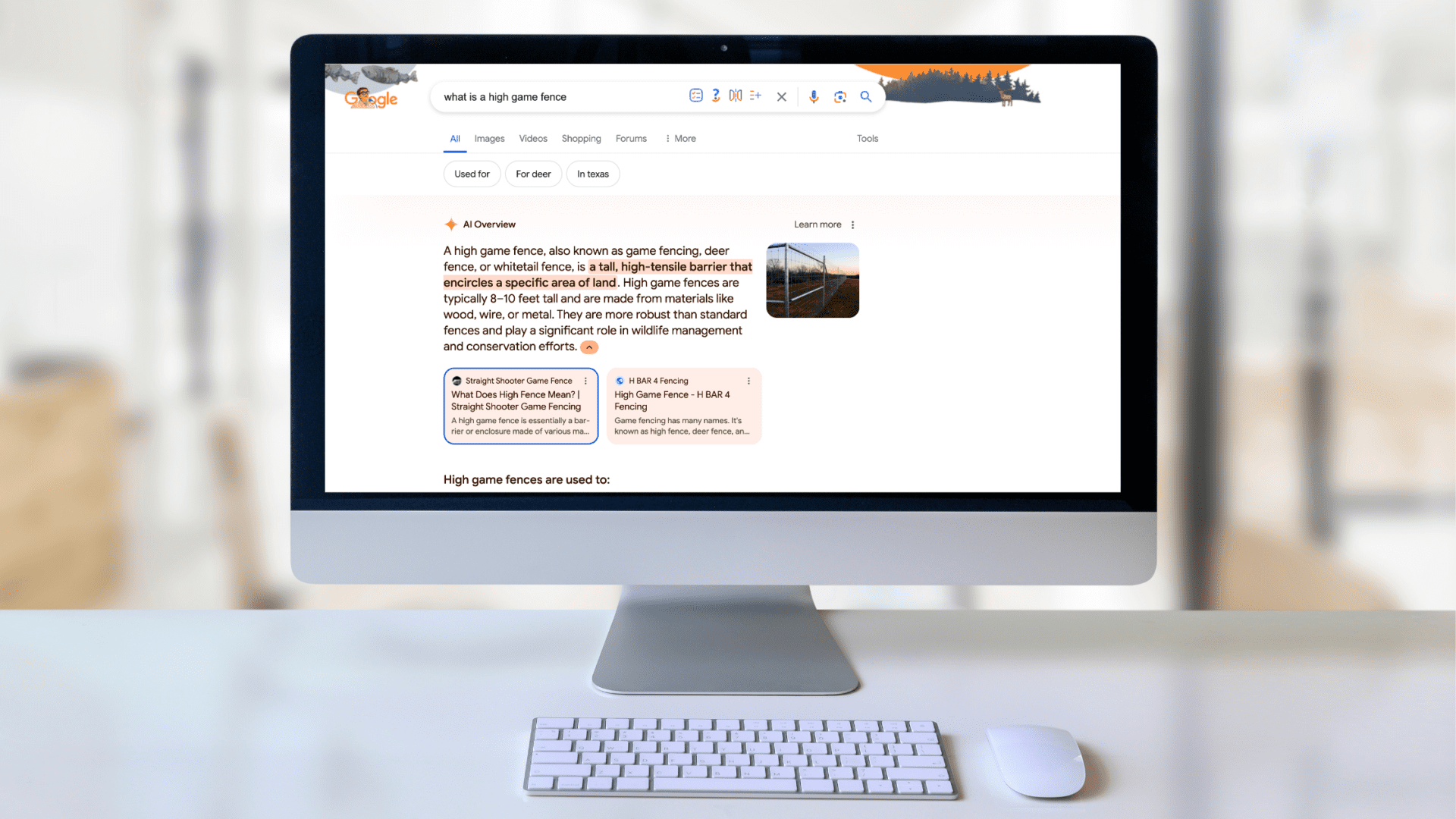Viewport: 1456px width, 819px height.
Task: Click the high game fence thumbnail image
Action: [813, 280]
